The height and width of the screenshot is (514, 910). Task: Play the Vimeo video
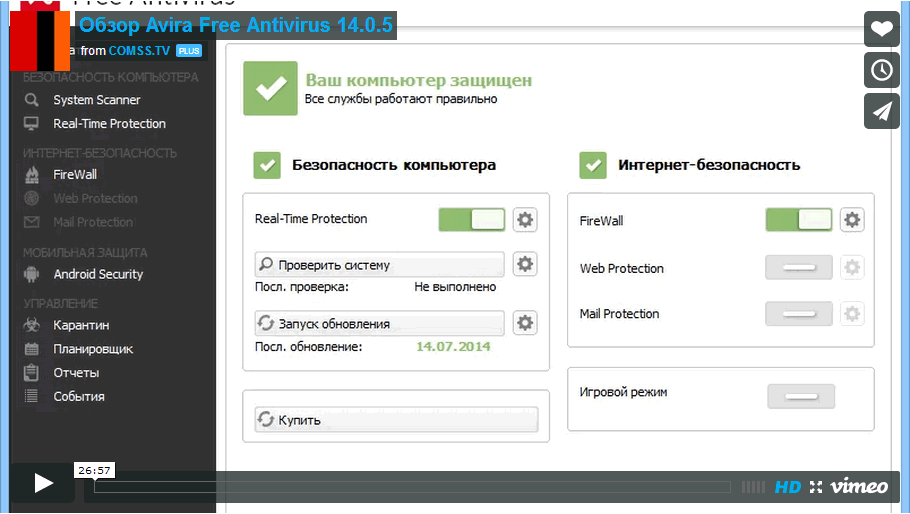(x=43, y=484)
